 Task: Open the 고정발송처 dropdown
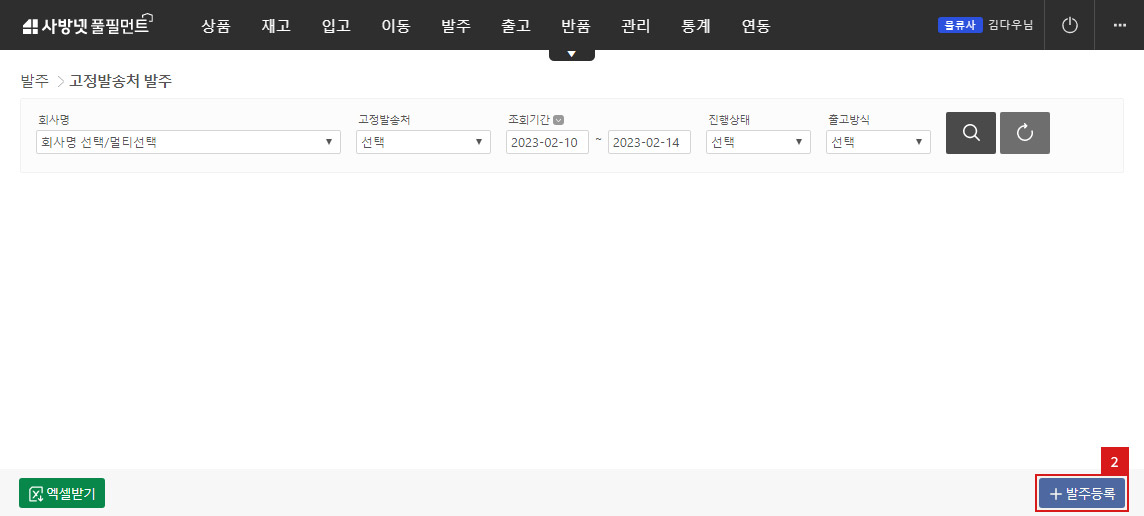pyautogui.click(x=422, y=142)
